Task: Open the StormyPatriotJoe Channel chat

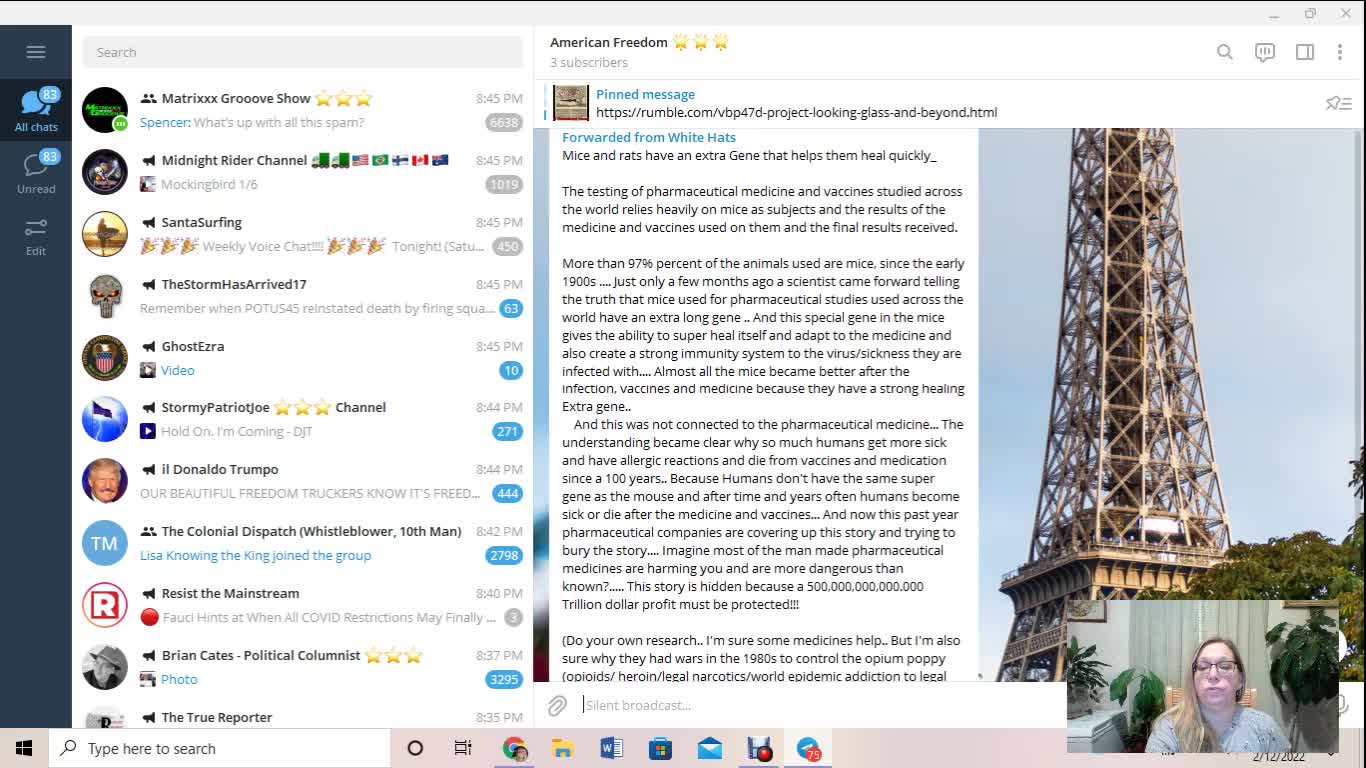Action: coord(302,419)
